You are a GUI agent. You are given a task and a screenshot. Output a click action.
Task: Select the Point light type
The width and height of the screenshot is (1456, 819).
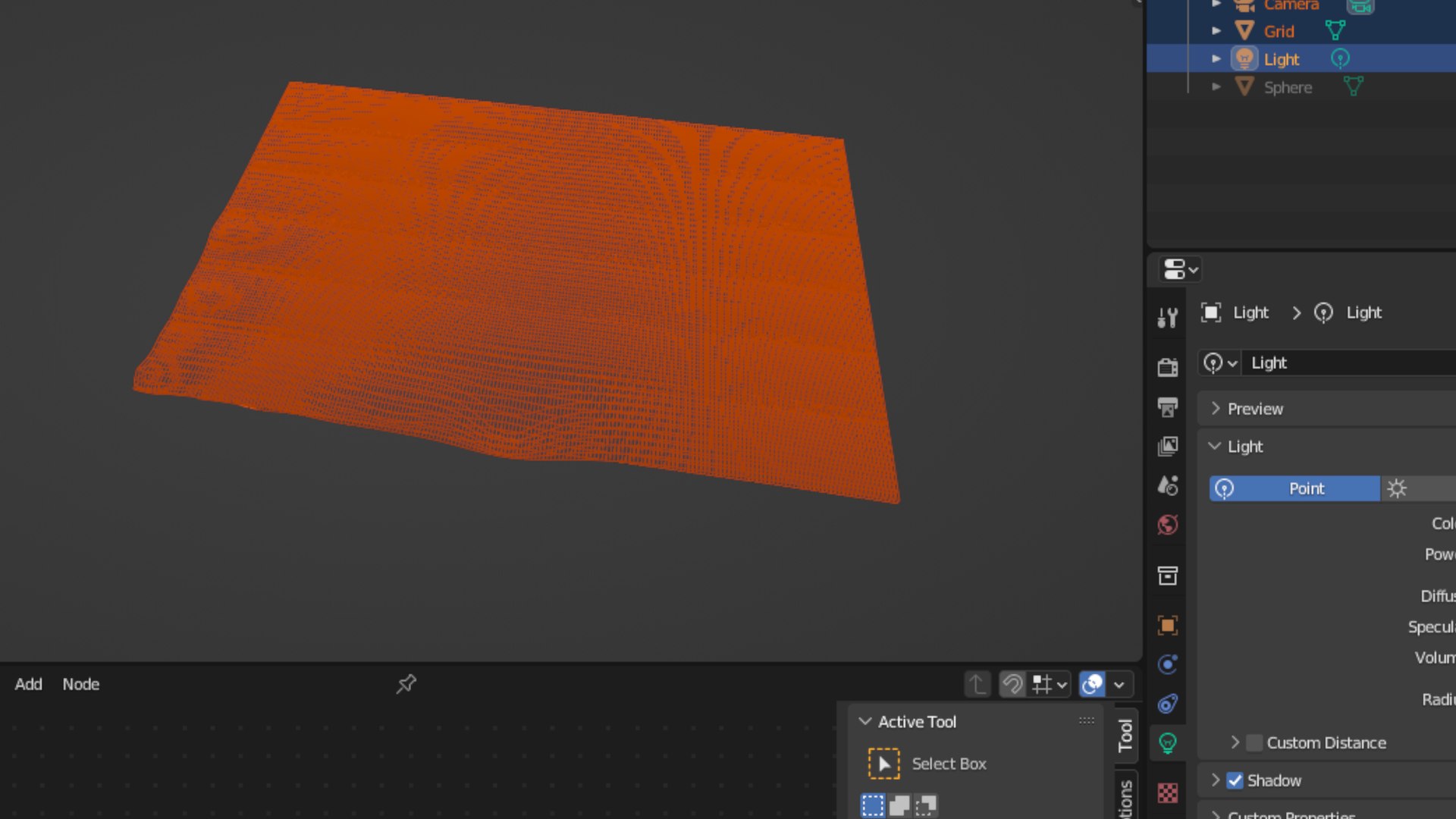coord(1295,488)
